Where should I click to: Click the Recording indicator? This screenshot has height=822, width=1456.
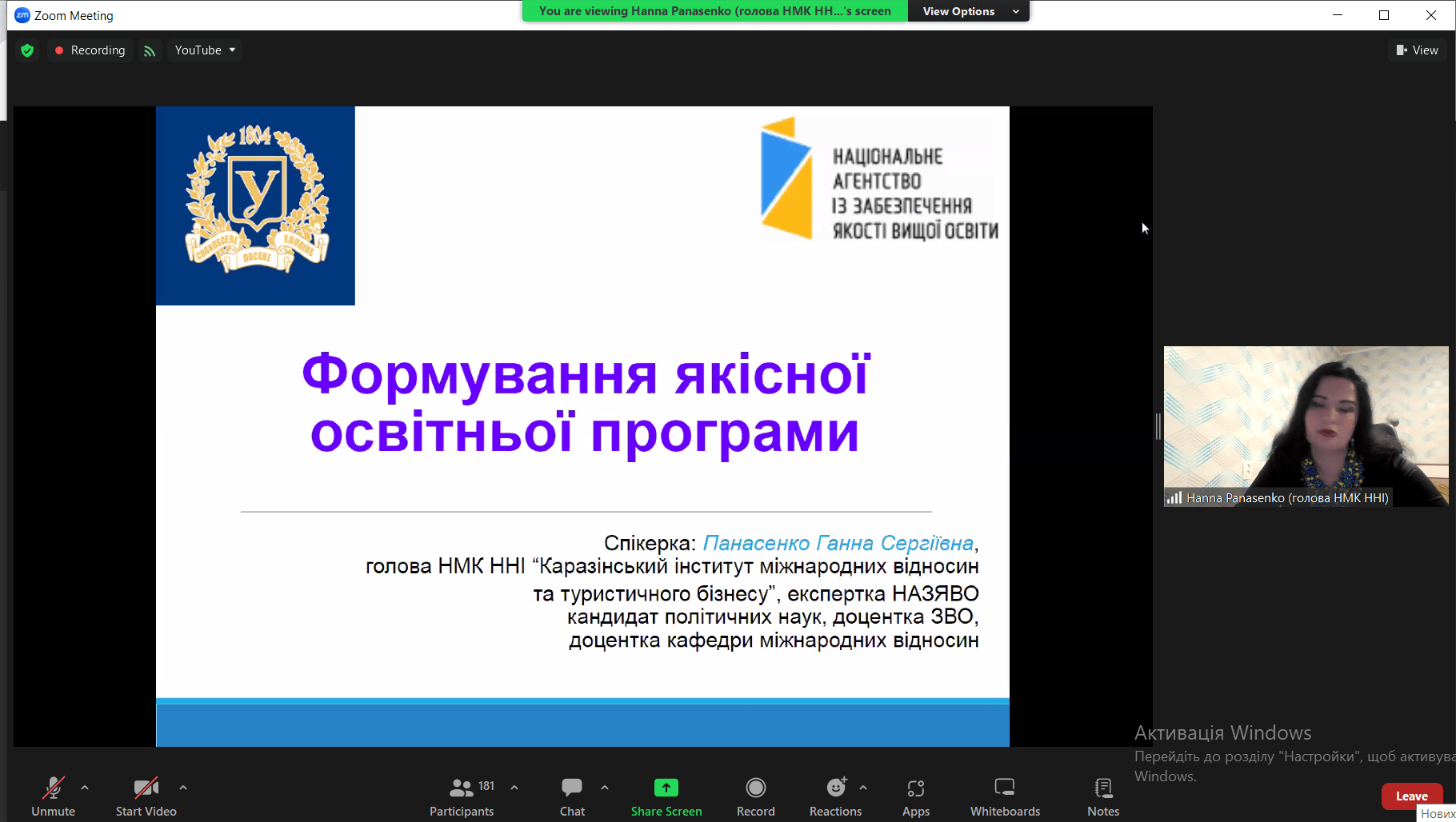click(90, 50)
